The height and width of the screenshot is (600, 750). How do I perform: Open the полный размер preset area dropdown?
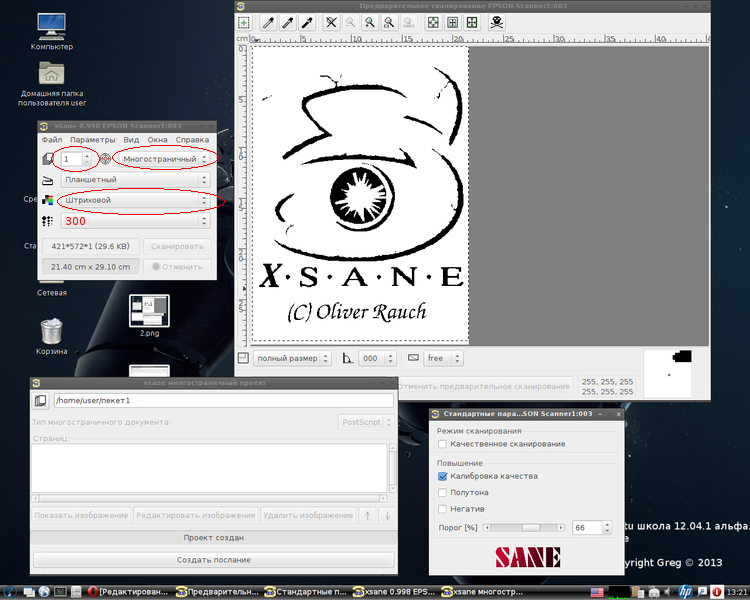pos(292,358)
